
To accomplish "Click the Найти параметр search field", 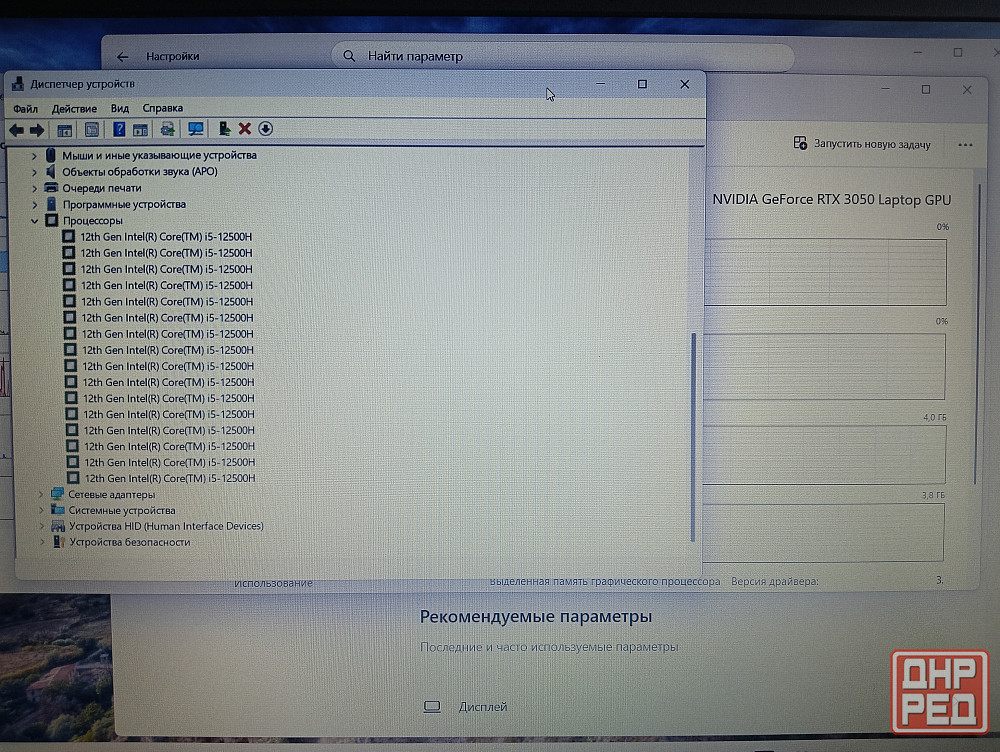I will tap(560, 57).
